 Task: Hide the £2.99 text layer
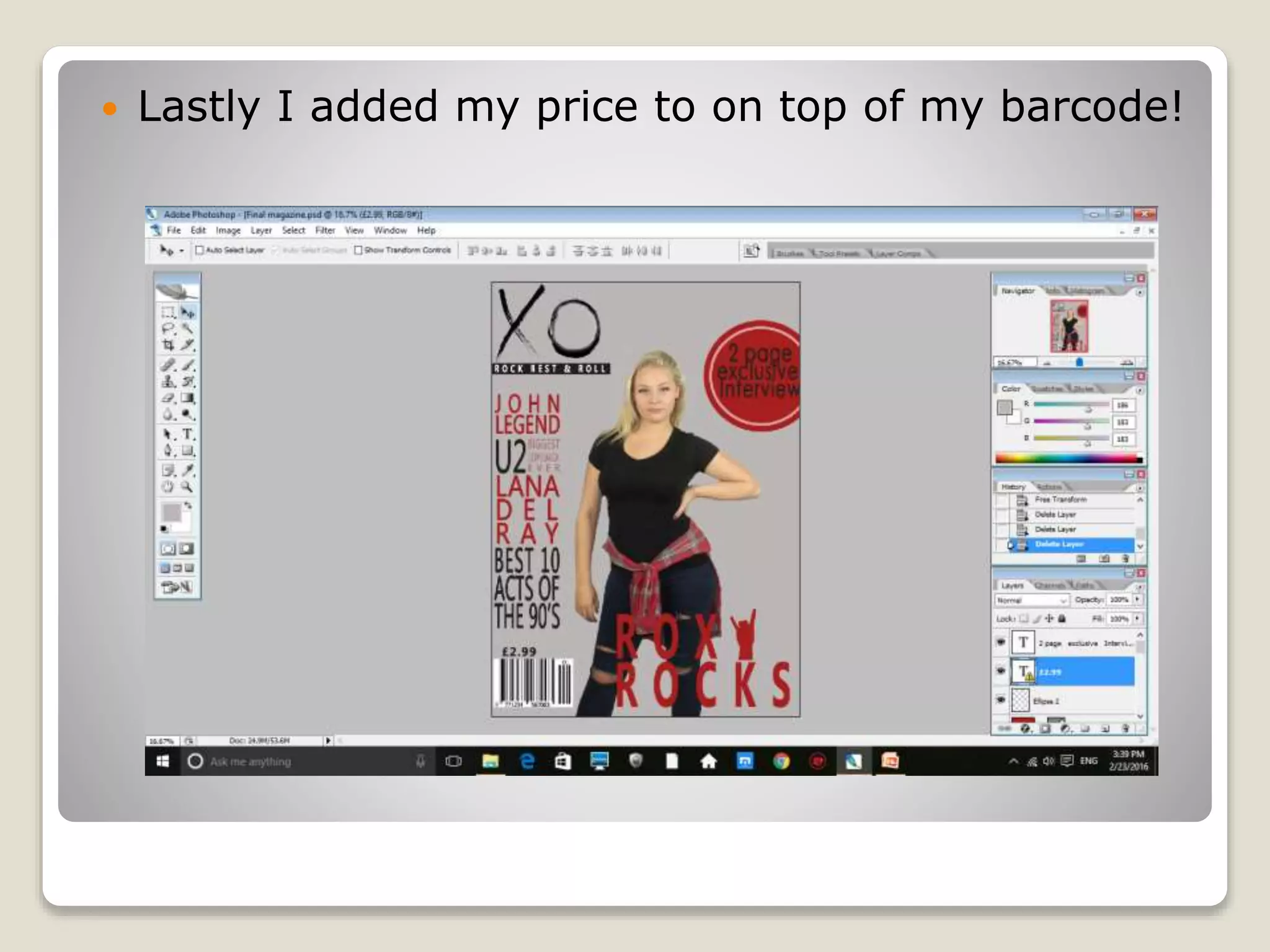(1000, 671)
